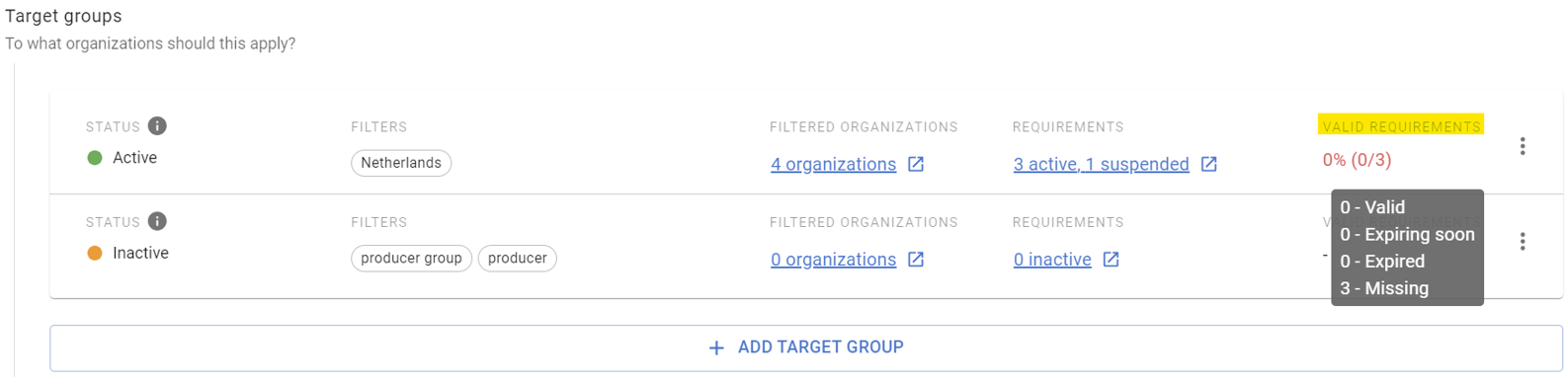Click the info icon beside Active row's STATUS
Viewport: 1568px width, 381px height.
[157, 125]
